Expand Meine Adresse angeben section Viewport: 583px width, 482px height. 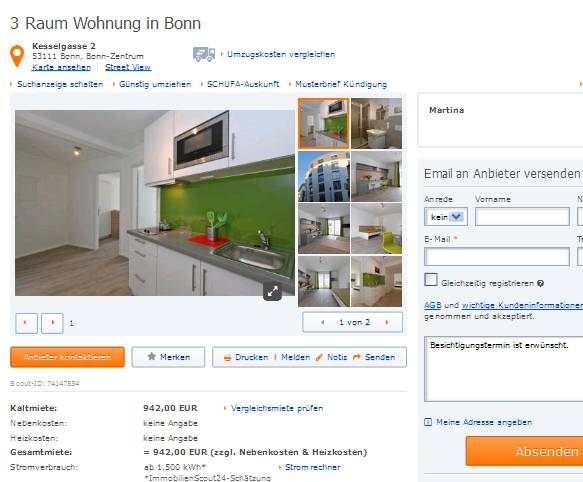click(x=478, y=422)
